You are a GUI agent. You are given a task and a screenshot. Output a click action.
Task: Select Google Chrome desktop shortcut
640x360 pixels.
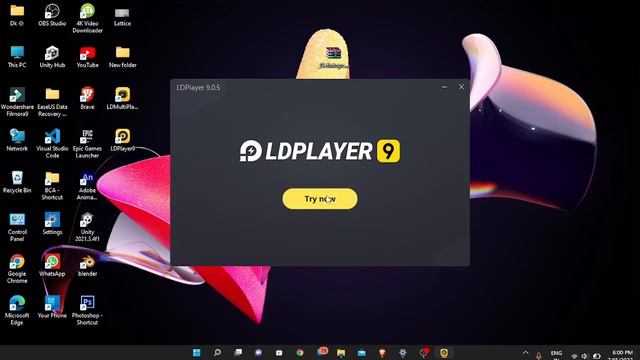click(x=17, y=269)
